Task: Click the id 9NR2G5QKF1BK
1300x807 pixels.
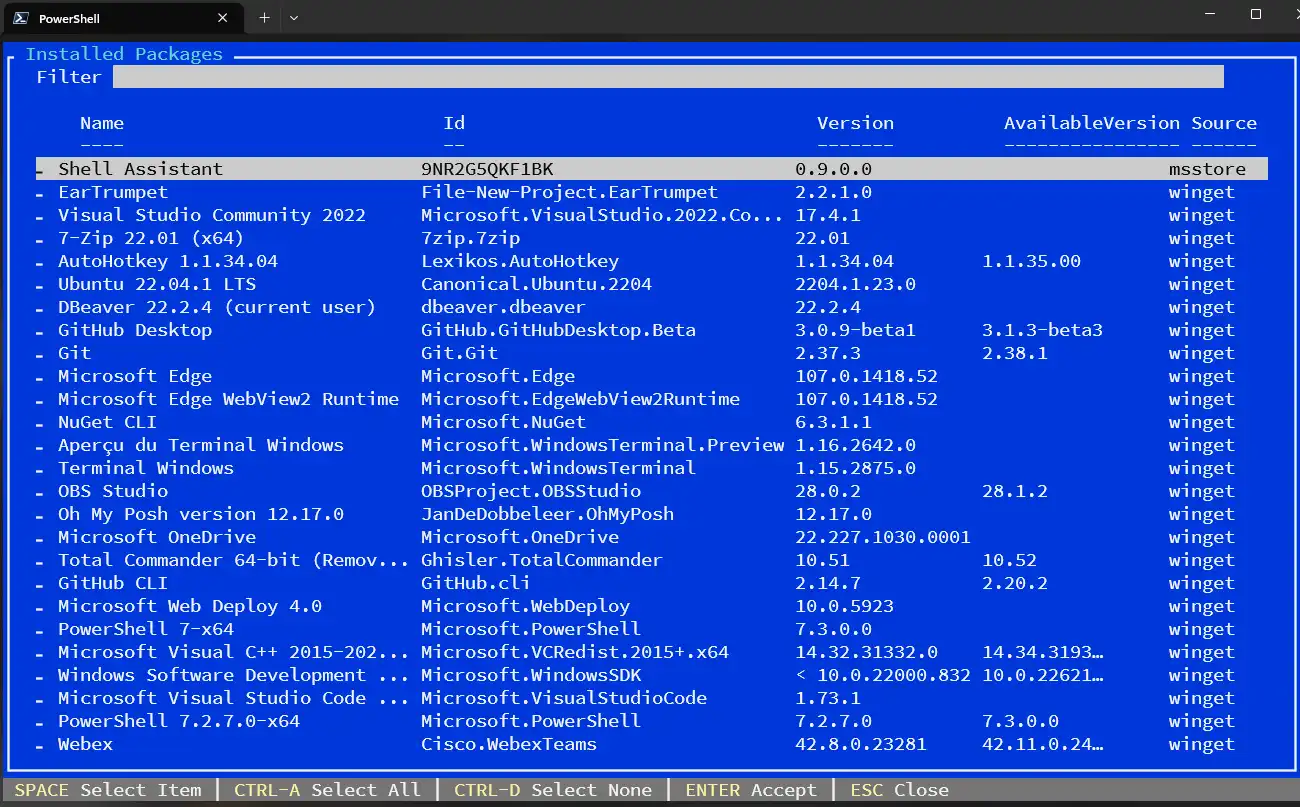Action: click(487, 169)
